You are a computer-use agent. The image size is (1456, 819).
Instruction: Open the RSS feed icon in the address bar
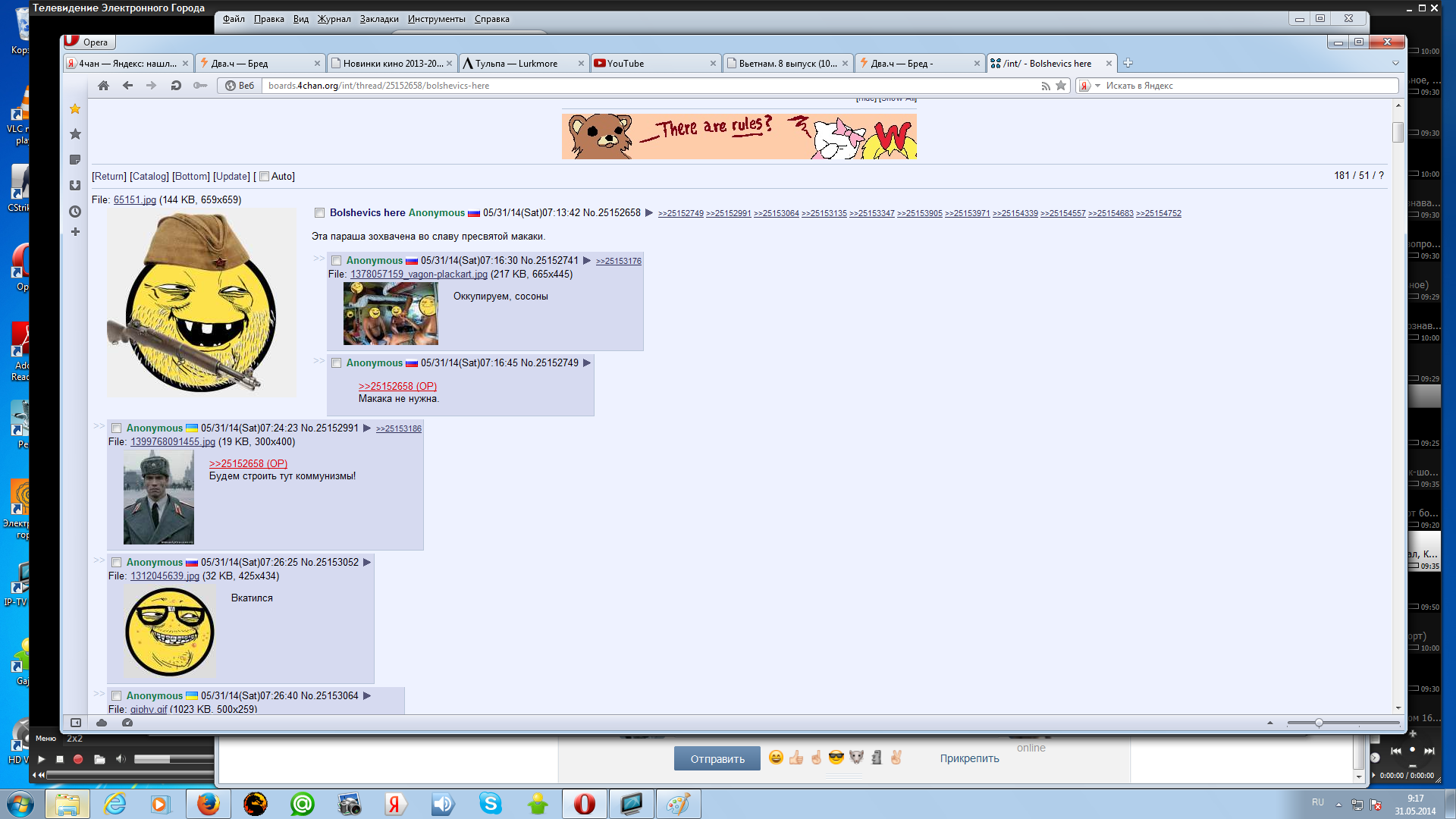coord(1046,86)
